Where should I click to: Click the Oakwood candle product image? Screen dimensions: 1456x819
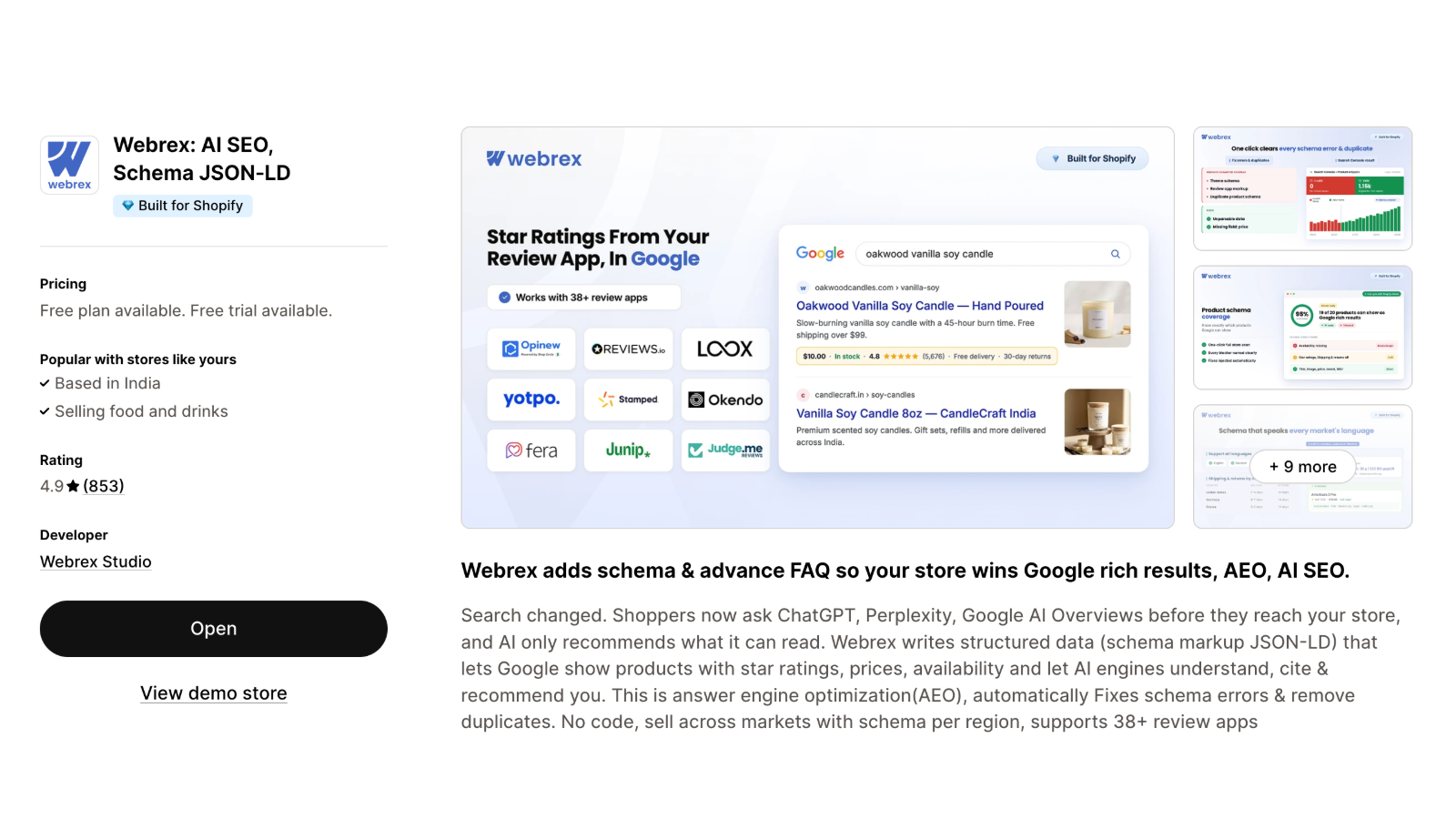[1097, 314]
